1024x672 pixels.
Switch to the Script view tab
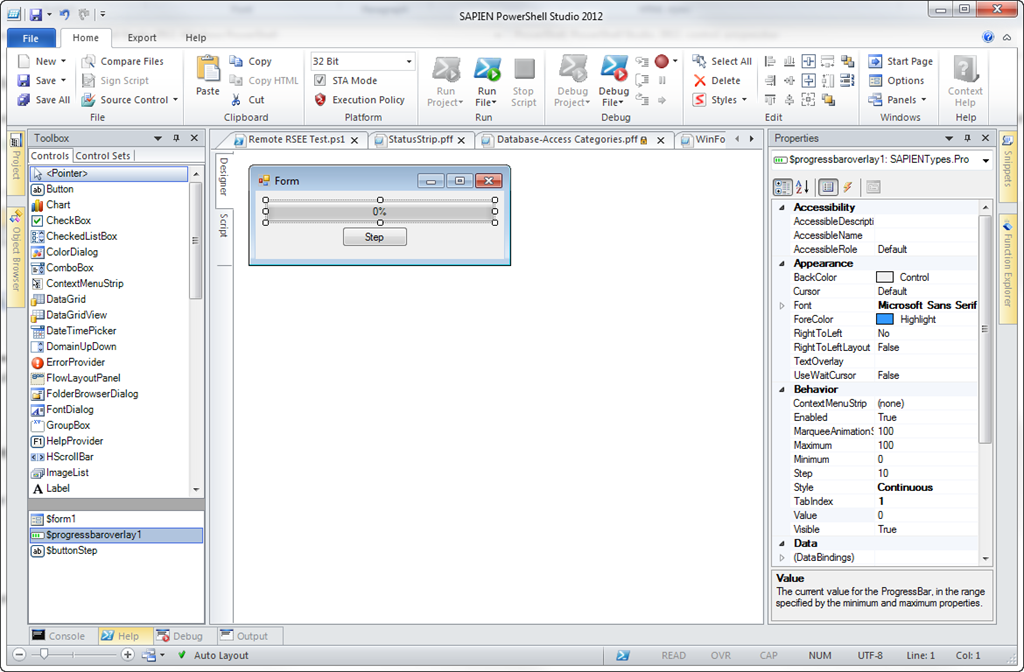coord(223,225)
